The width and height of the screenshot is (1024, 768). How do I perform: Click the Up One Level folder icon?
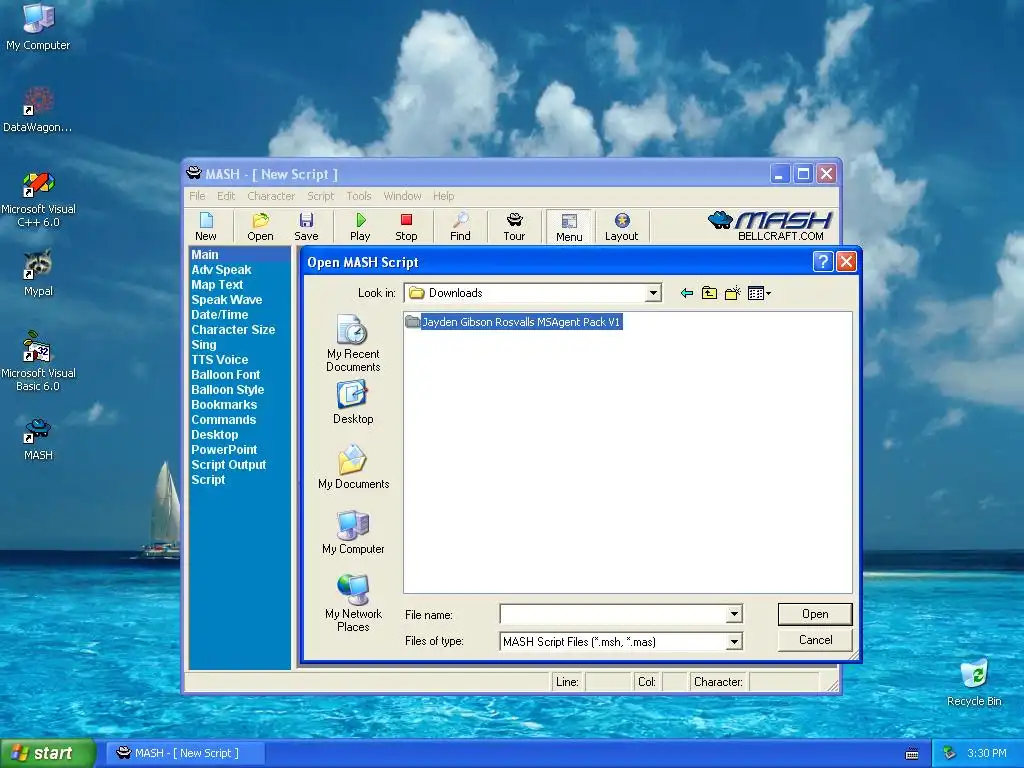point(709,293)
